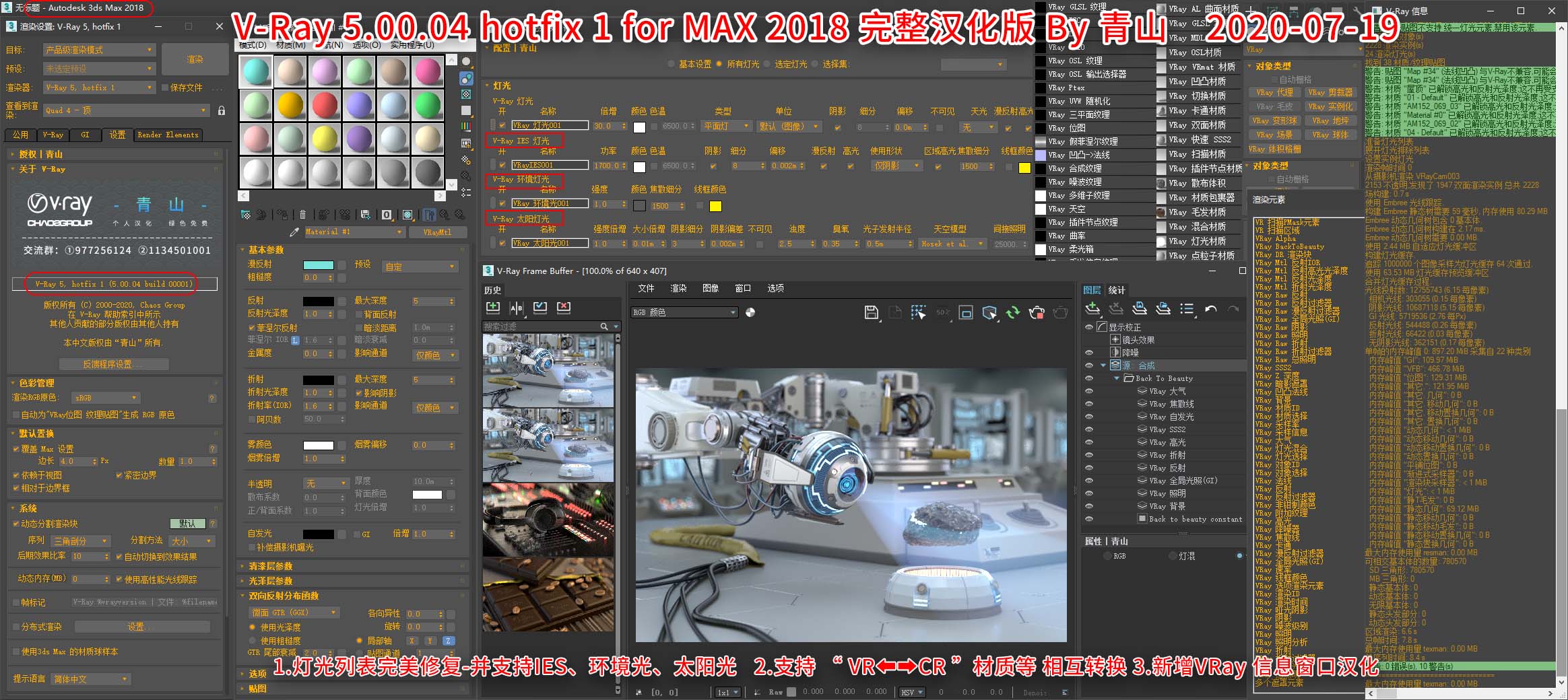Screen dimensions: 1568x700
Task: Click the lock icon beside Quad 4 view
Action: coord(222,110)
